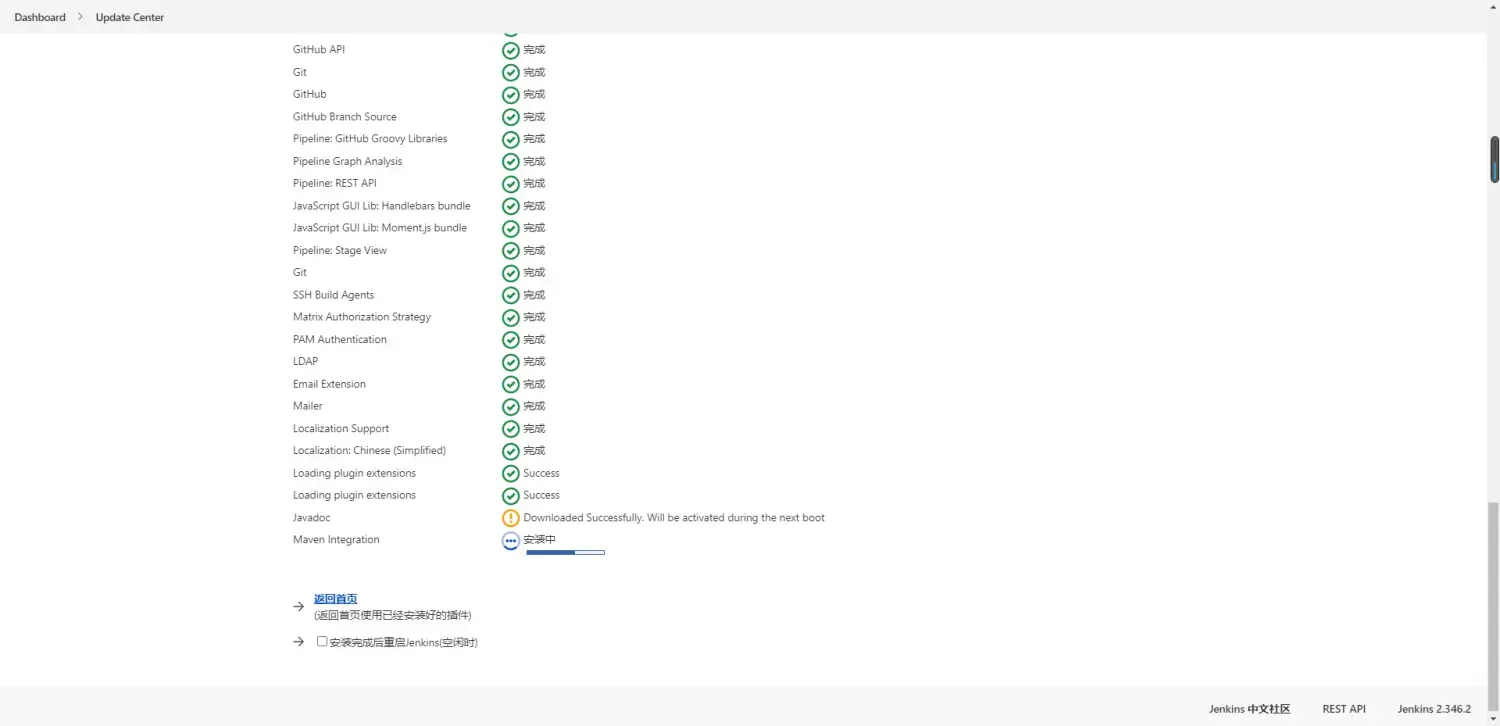The image size is (1500, 726).
Task: Open the 返回首页 link
Action: tap(336, 599)
